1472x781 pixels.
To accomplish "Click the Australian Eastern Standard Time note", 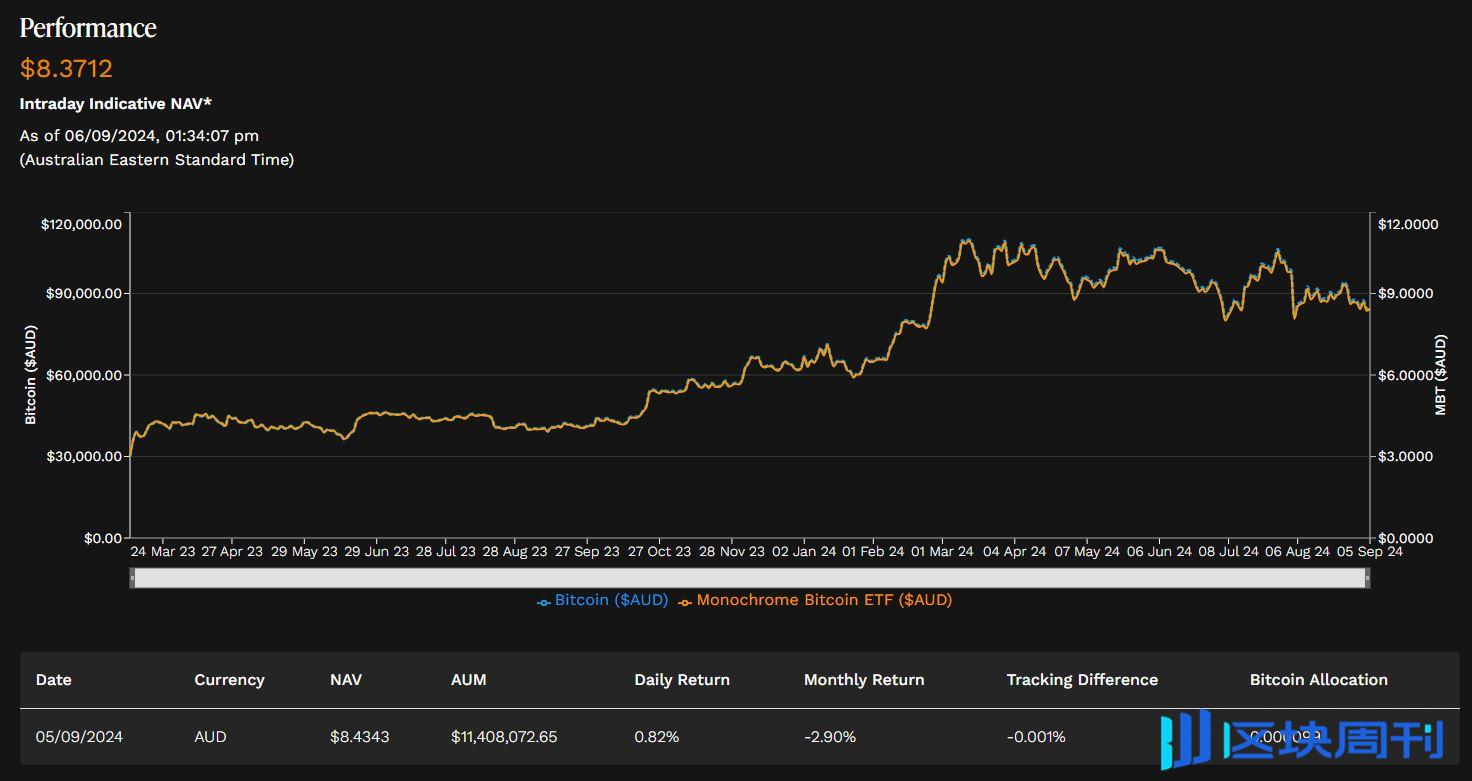I will pyautogui.click(x=157, y=160).
